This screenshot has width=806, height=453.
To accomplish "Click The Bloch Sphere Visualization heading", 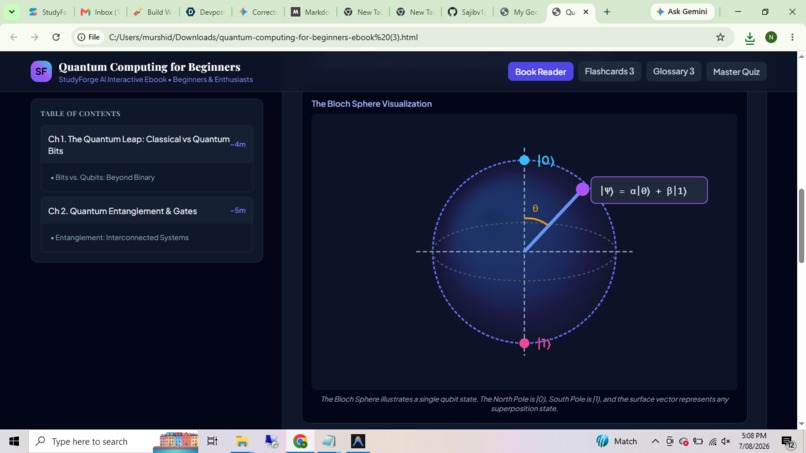I will (371, 103).
